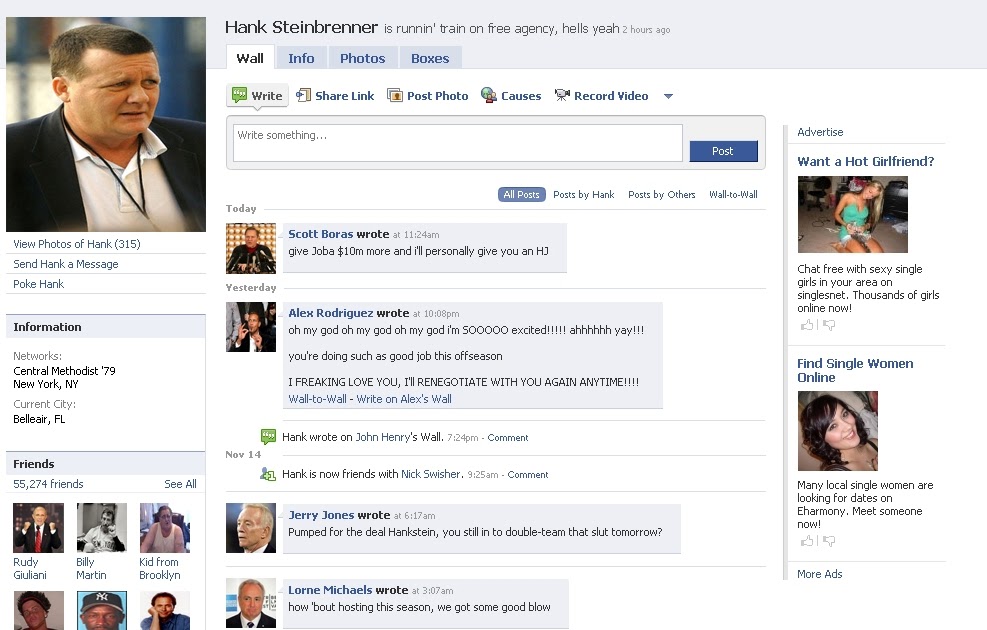The width and height of the screenshot is (987, 630).
Task: Click friend icon beside Nick Swisher story
Action: pos(268,474)
